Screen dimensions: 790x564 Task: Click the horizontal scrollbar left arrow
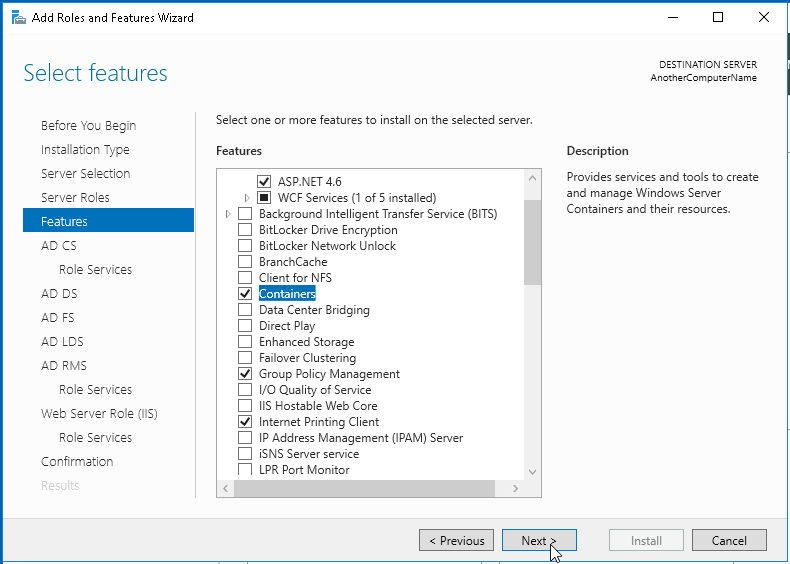coord(225,489)
